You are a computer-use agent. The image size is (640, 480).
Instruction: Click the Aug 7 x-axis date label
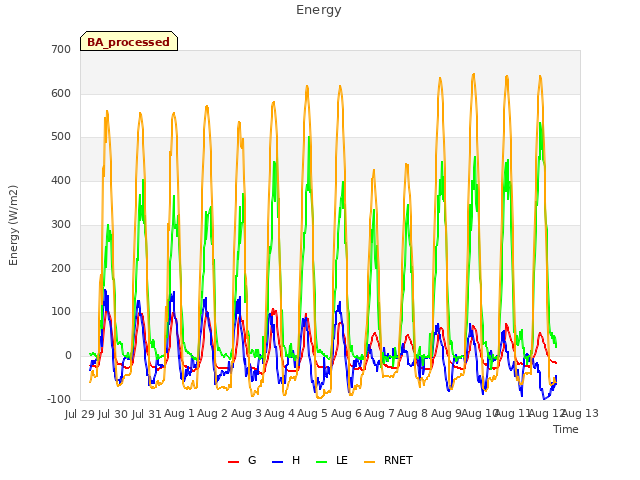pyautogui.click(x=379, y=413)
